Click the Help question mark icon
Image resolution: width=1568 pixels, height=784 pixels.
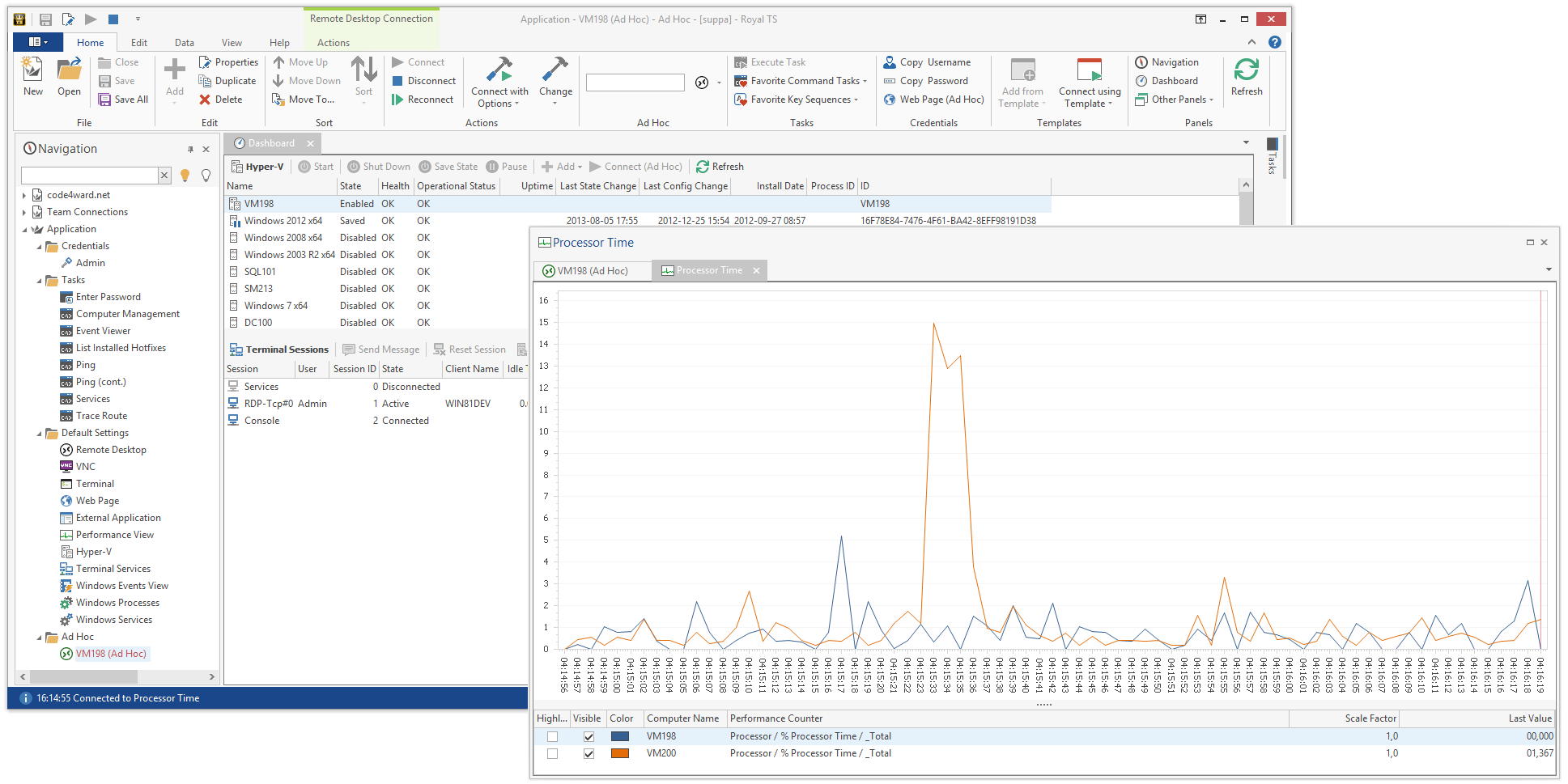[1275, 42]
